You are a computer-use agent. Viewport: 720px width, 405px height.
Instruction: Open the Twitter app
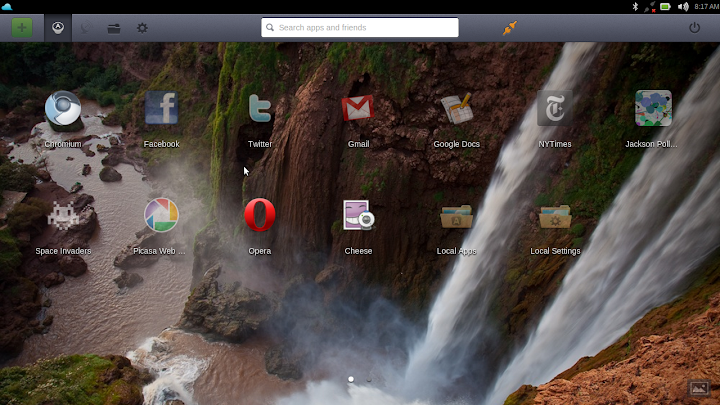(260, 108)
